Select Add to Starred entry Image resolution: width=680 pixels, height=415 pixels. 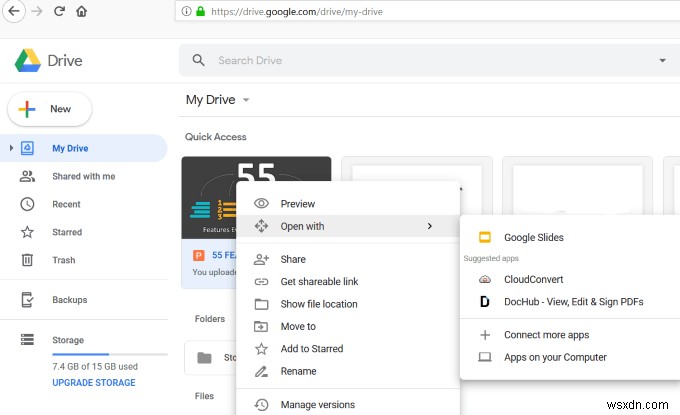348,349
